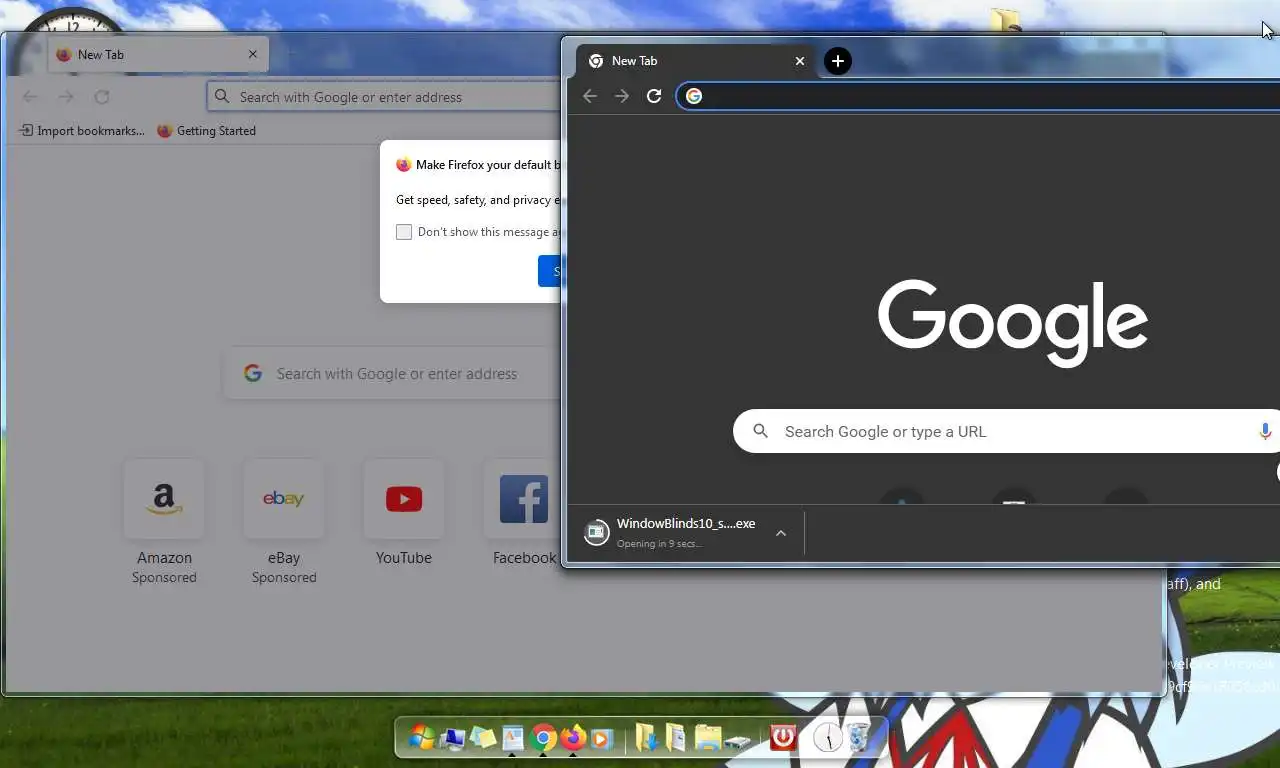The height and width of the screenshot is (768, 1280).
Task: Launch the media player from the dock
Action: click(602, 739)
